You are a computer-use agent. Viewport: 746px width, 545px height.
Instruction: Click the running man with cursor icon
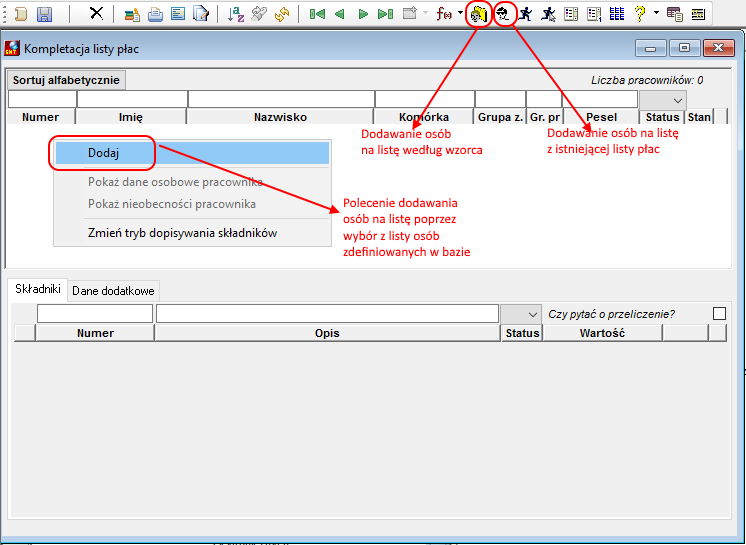pos(548,14)
